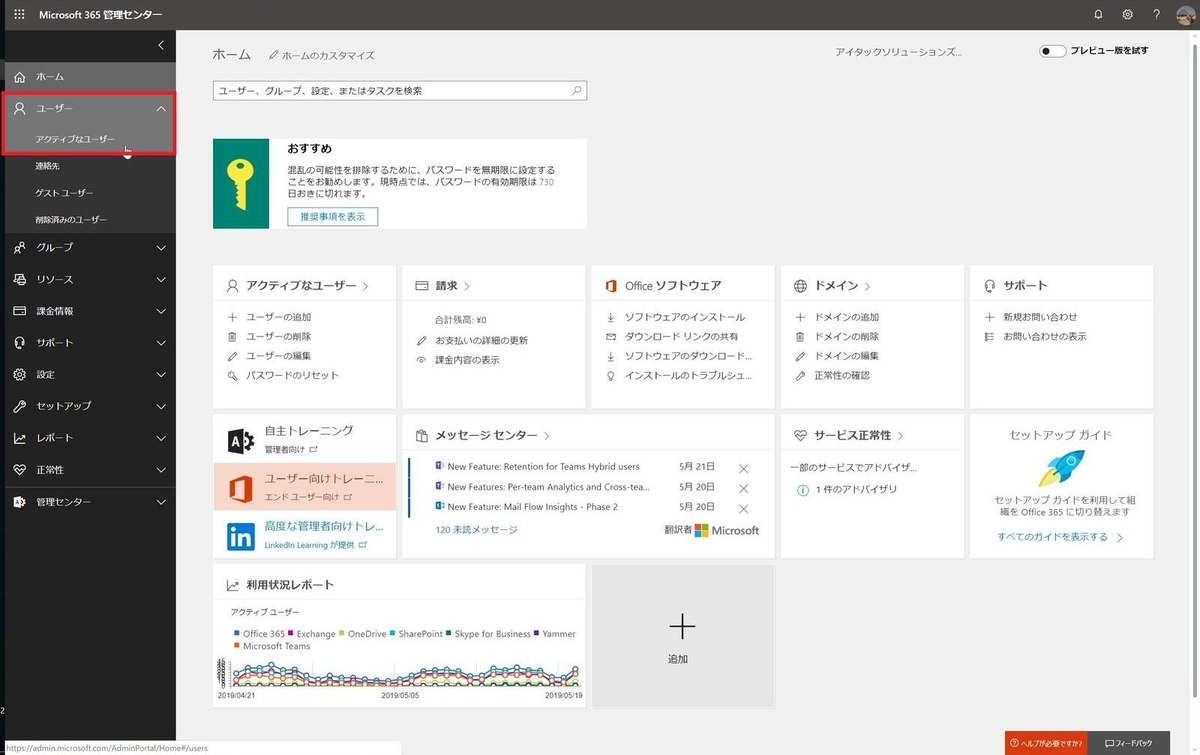Image resolution: width=1200 pixels, height=755 pixels.
Task: Dismiss the Mail Flow Insights message with its ×
Action: coord(743,507)
